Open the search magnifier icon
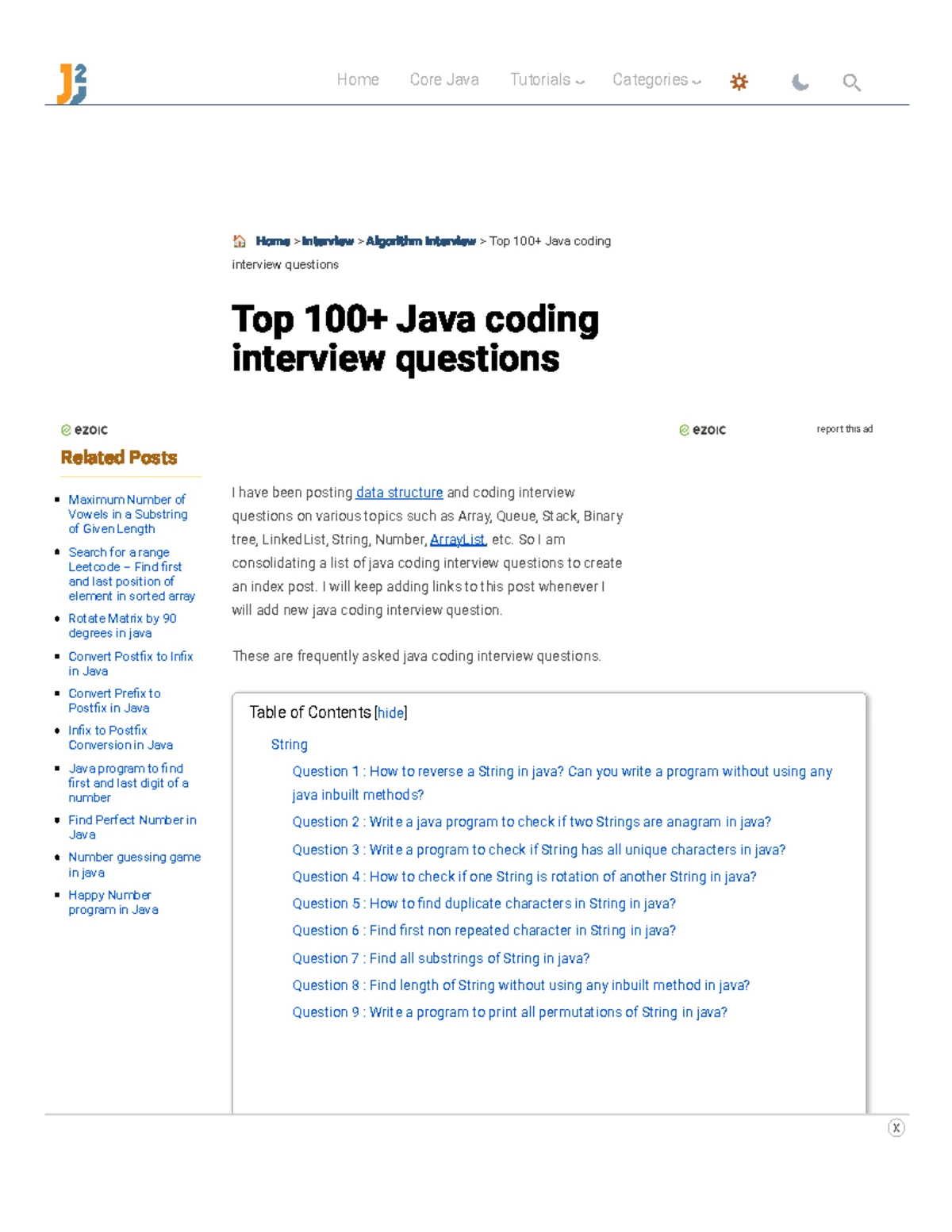The height and width of the screenshot is (1232, 952). point(851,83)
